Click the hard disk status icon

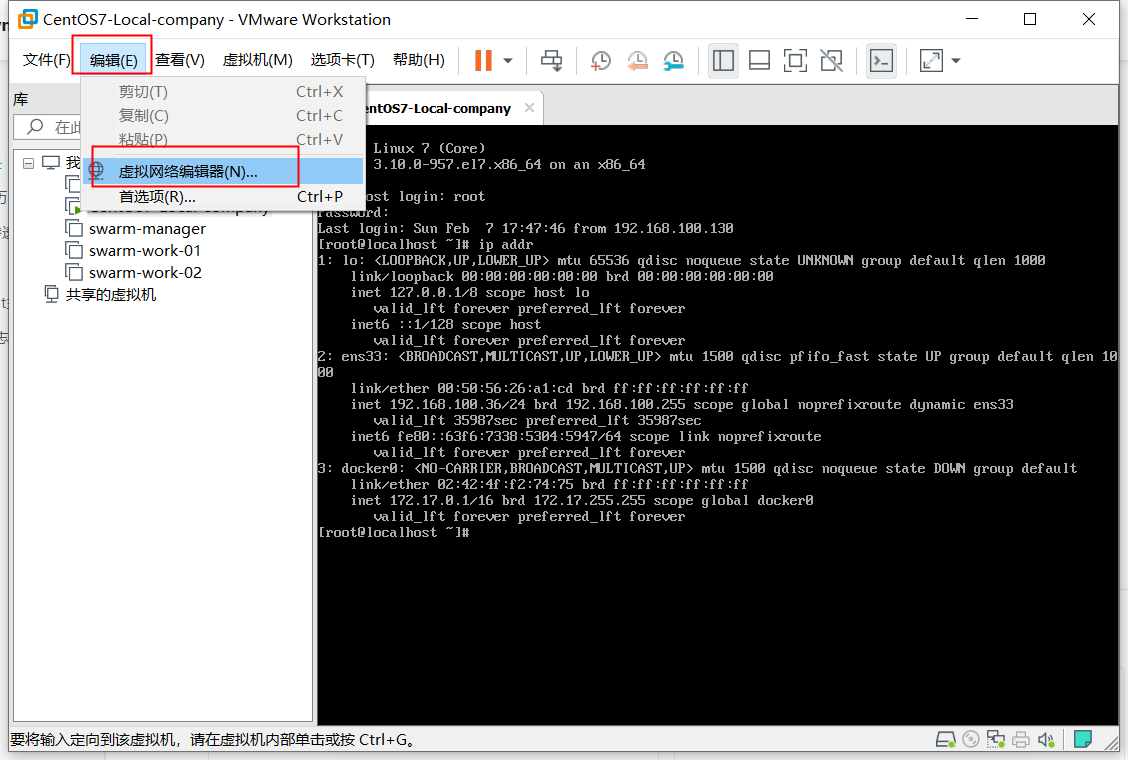tap(945, 740)
